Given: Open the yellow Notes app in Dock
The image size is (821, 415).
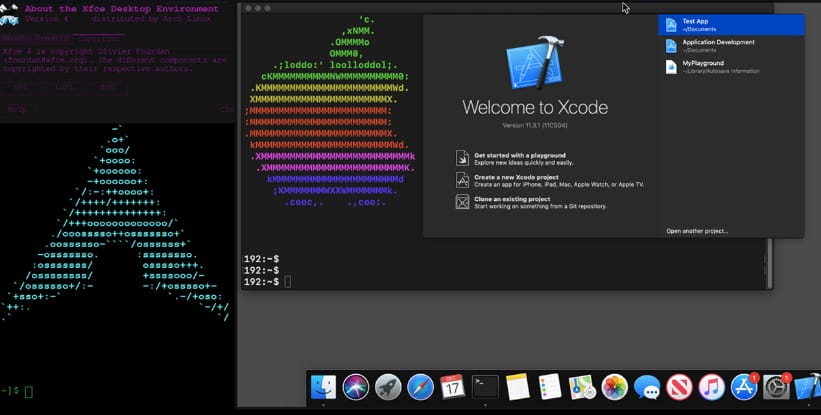Looking at the screenshot, I should [x=517, y=388].
